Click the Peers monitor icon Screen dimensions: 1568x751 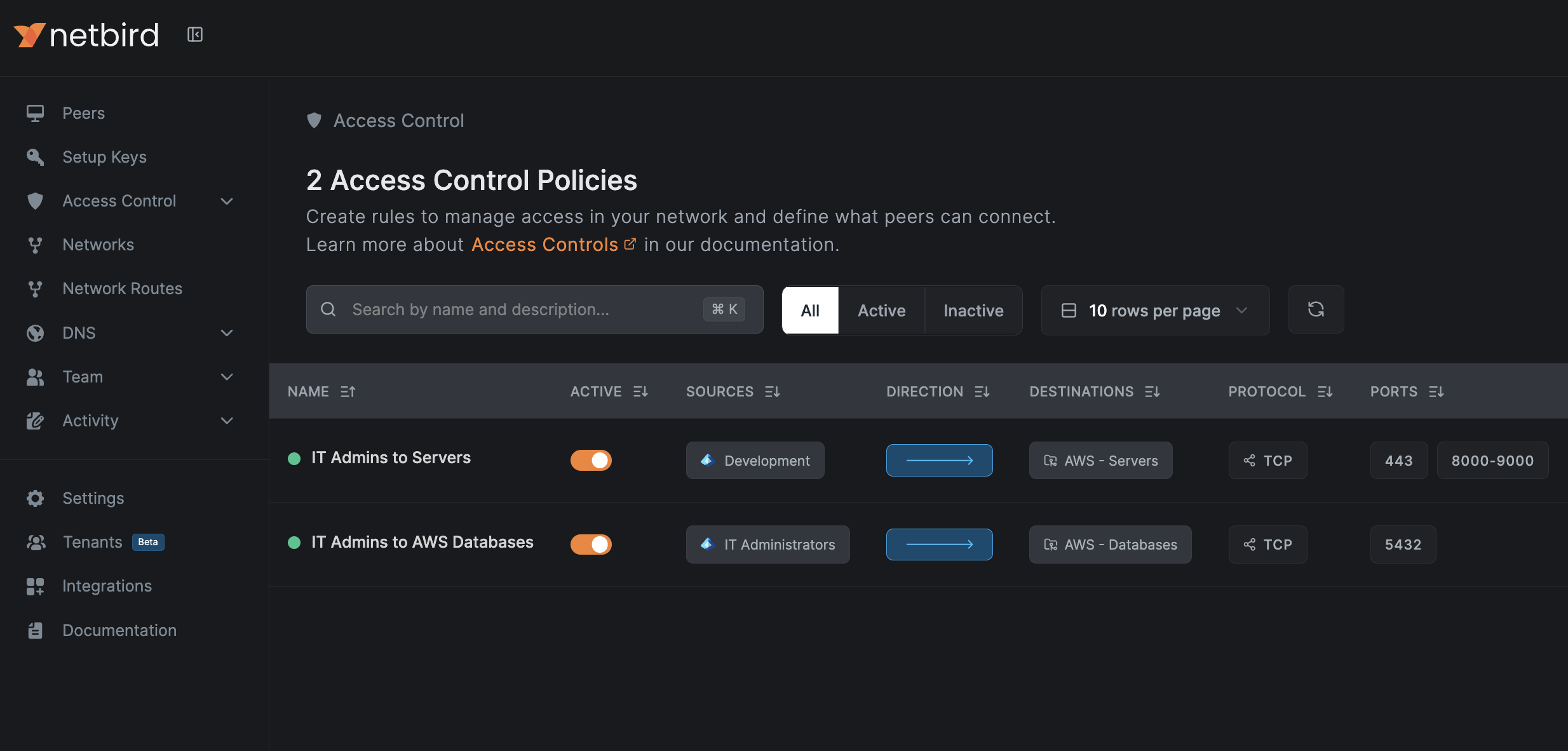[x=35, y=113]
